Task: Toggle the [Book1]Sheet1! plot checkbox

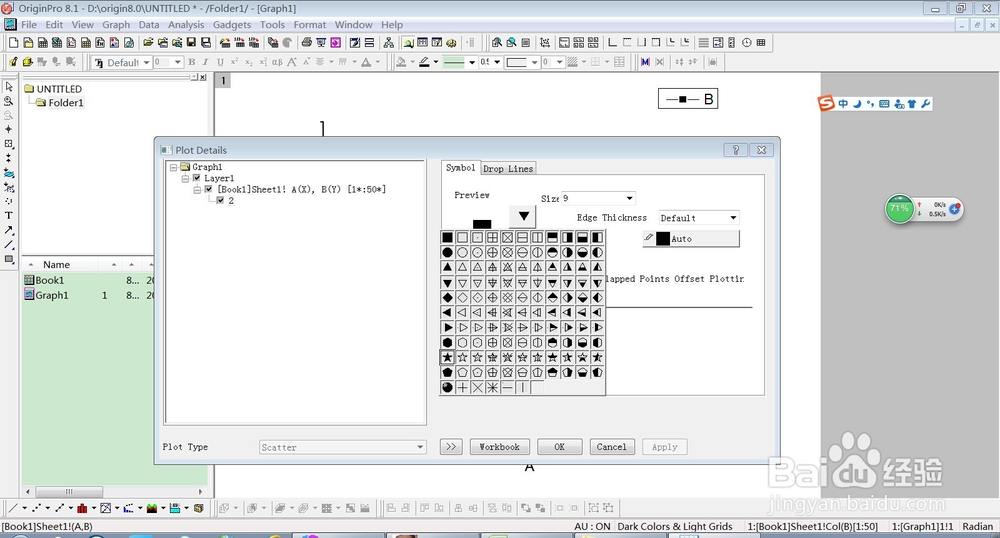Action: [209, 189]
